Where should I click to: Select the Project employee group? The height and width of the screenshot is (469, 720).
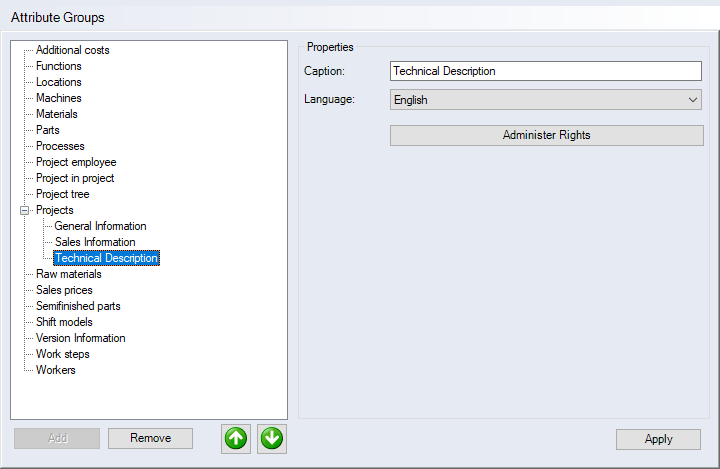pos(76,162)
